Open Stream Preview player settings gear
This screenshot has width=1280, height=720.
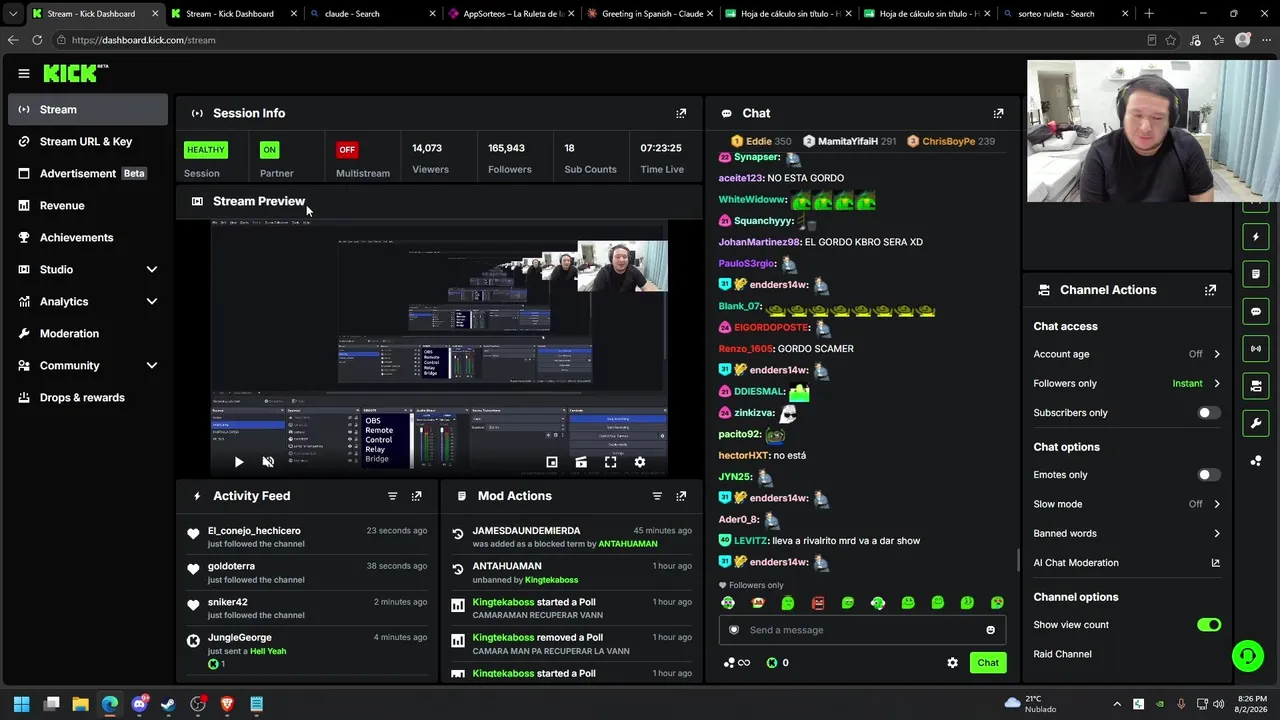[x=640, y=462]
